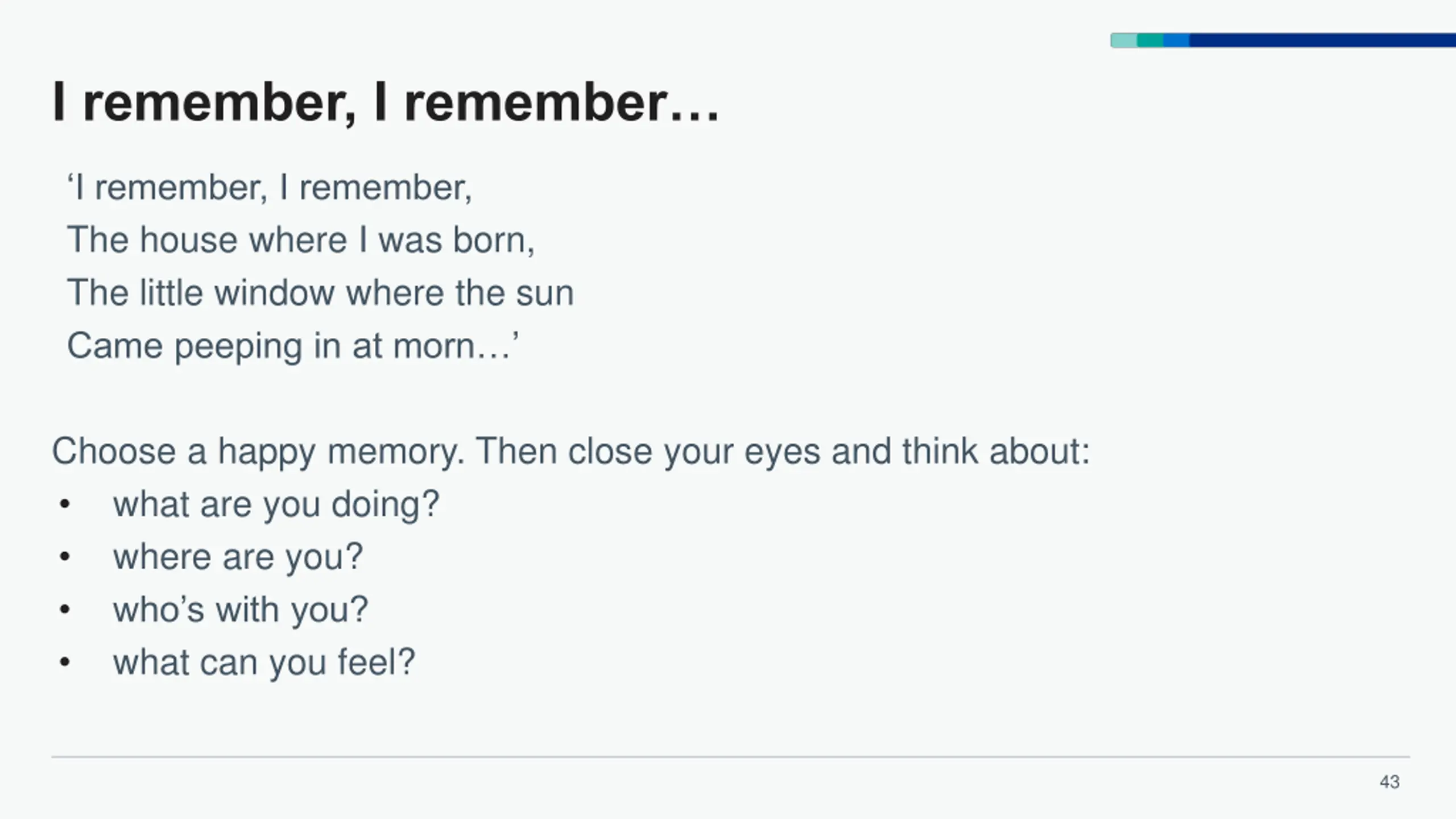Viewport: 1456px width, 819px height.
Task: Select the "where are you?" bullet text
Action: (x=238, y=557)
